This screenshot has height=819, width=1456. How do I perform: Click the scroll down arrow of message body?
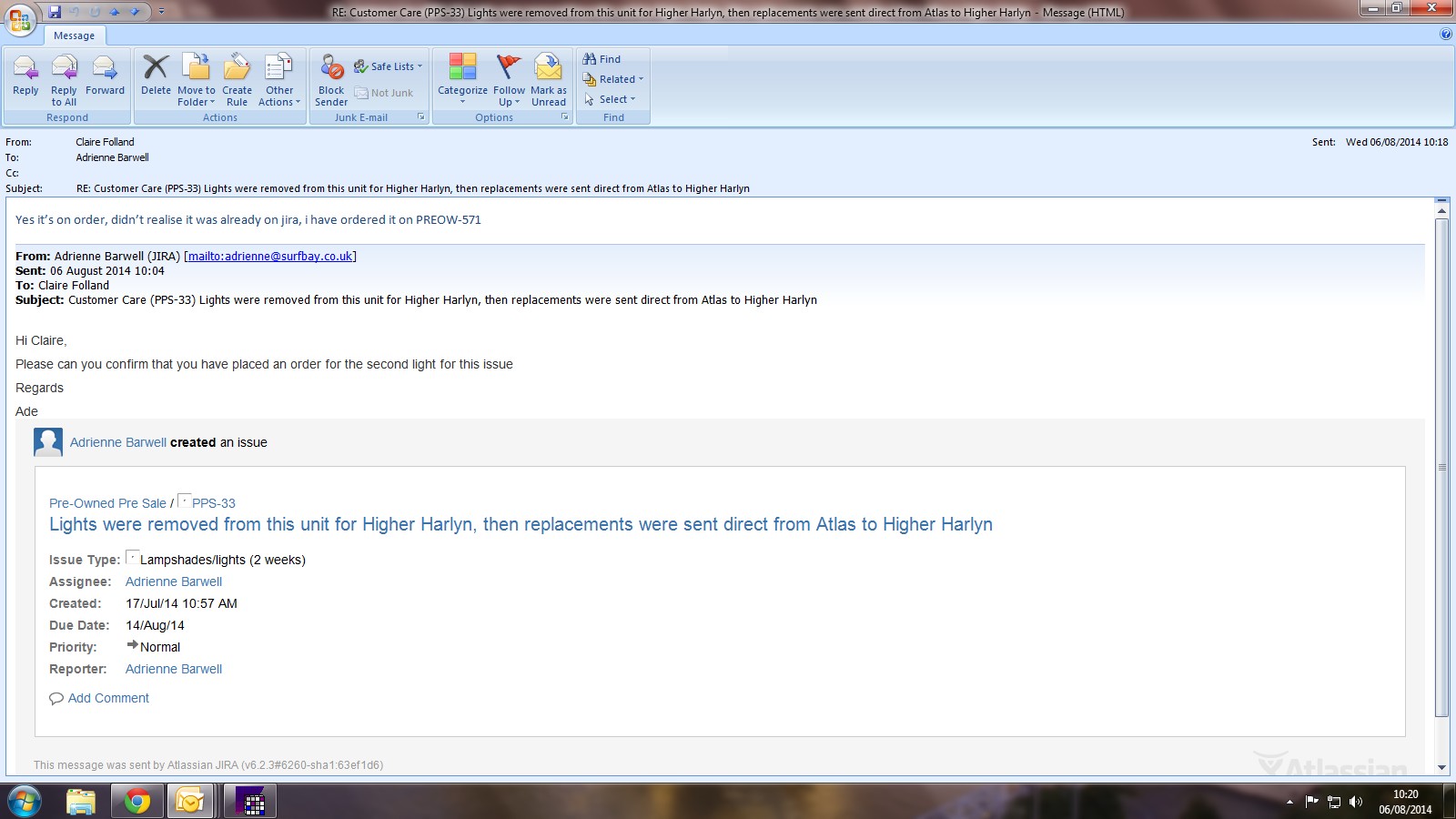click(x=1441, y=767)
